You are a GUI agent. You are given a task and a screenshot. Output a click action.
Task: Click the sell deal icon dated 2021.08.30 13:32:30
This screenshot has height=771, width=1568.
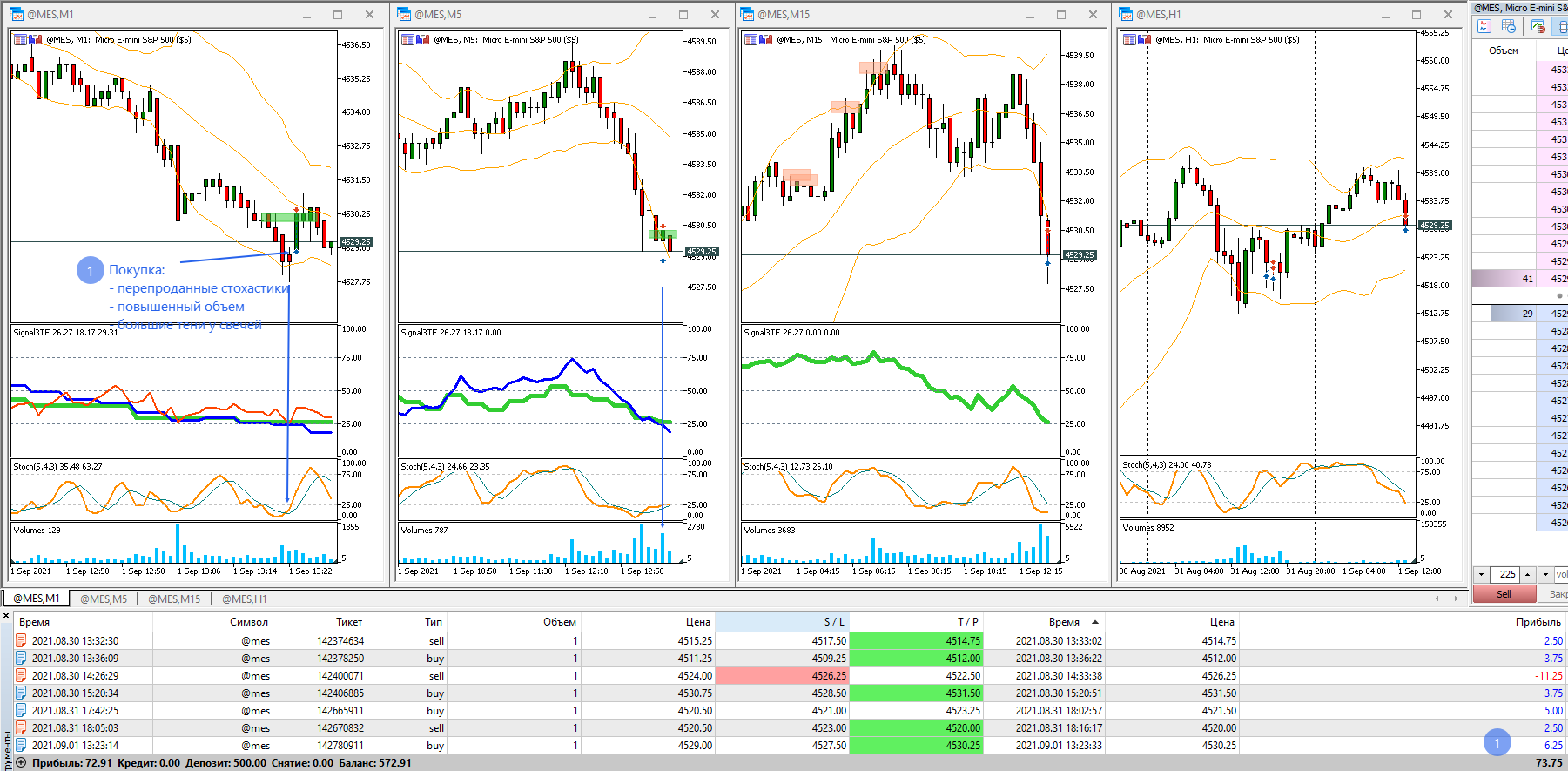(x=21, y=640)
